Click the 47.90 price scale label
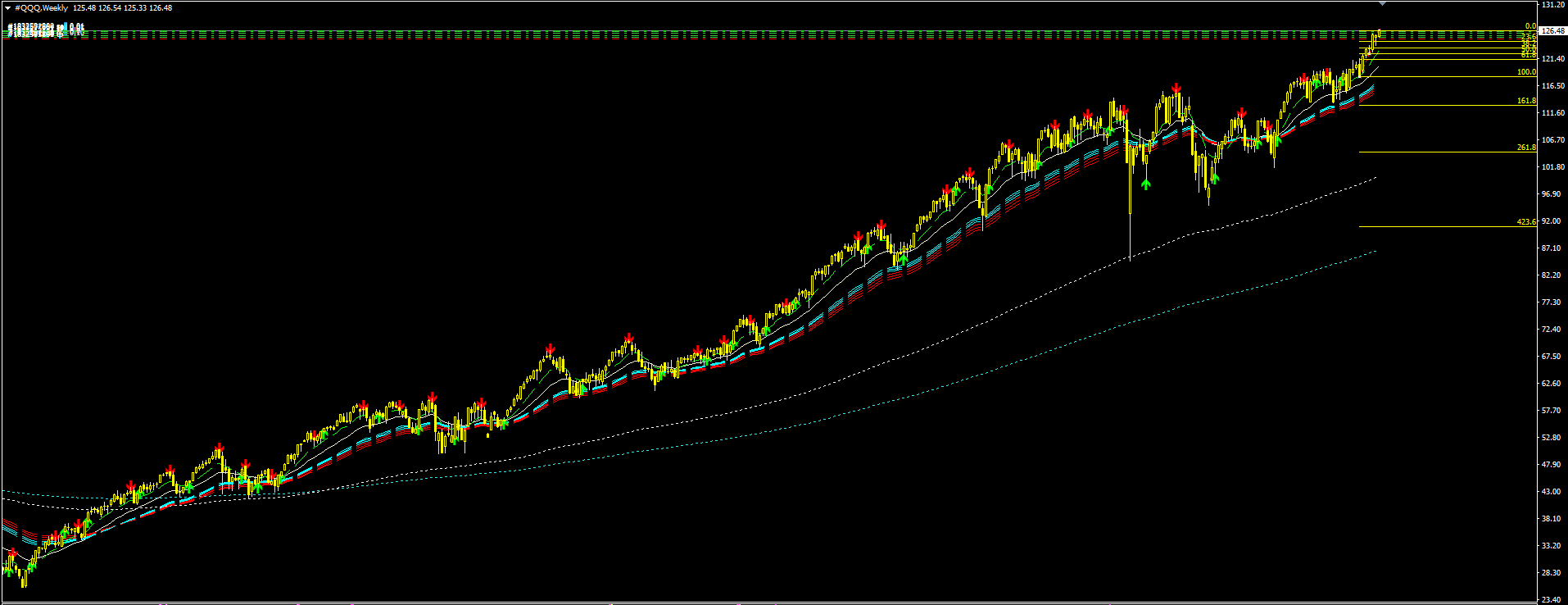 click(1552, 465)
